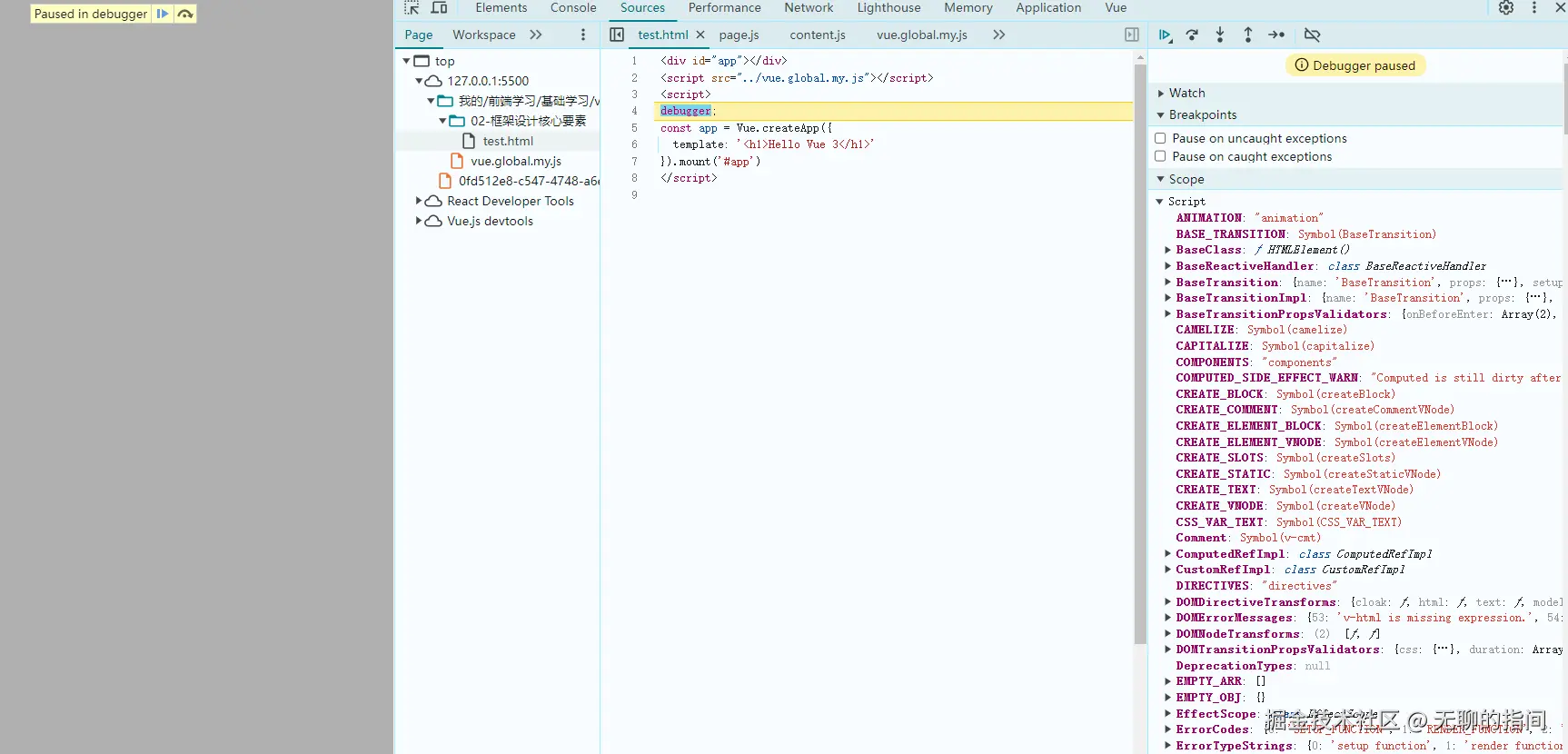
Task: Step into next function call
Action: tap(1220, 35)
